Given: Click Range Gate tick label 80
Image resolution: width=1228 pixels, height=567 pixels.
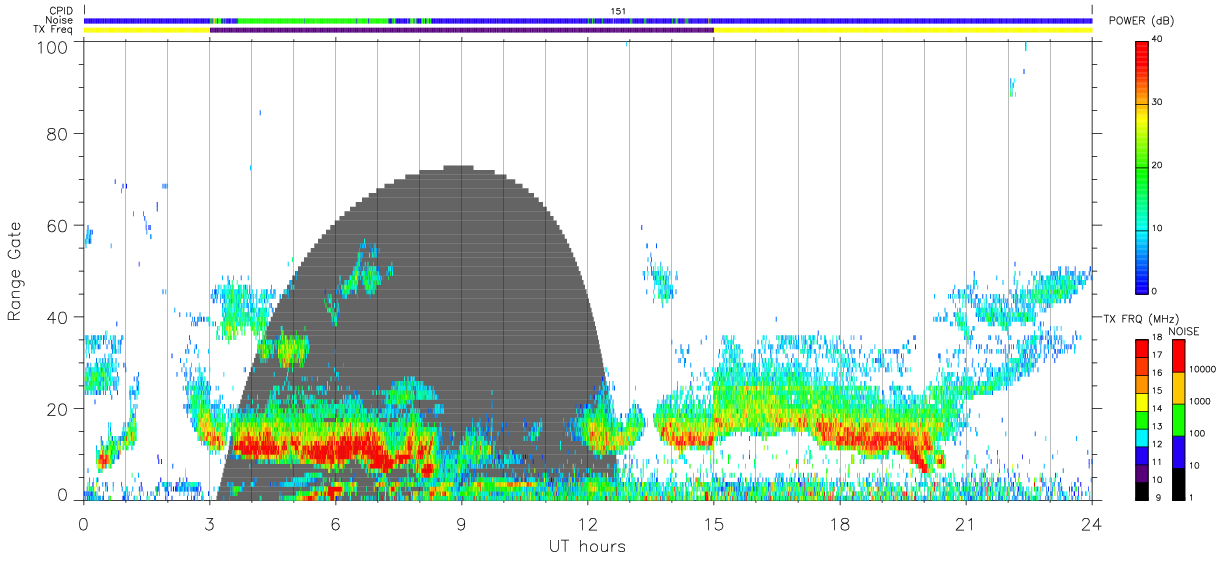Looking at the screenshot, I should pyautogui.click(x=59, y=133).
